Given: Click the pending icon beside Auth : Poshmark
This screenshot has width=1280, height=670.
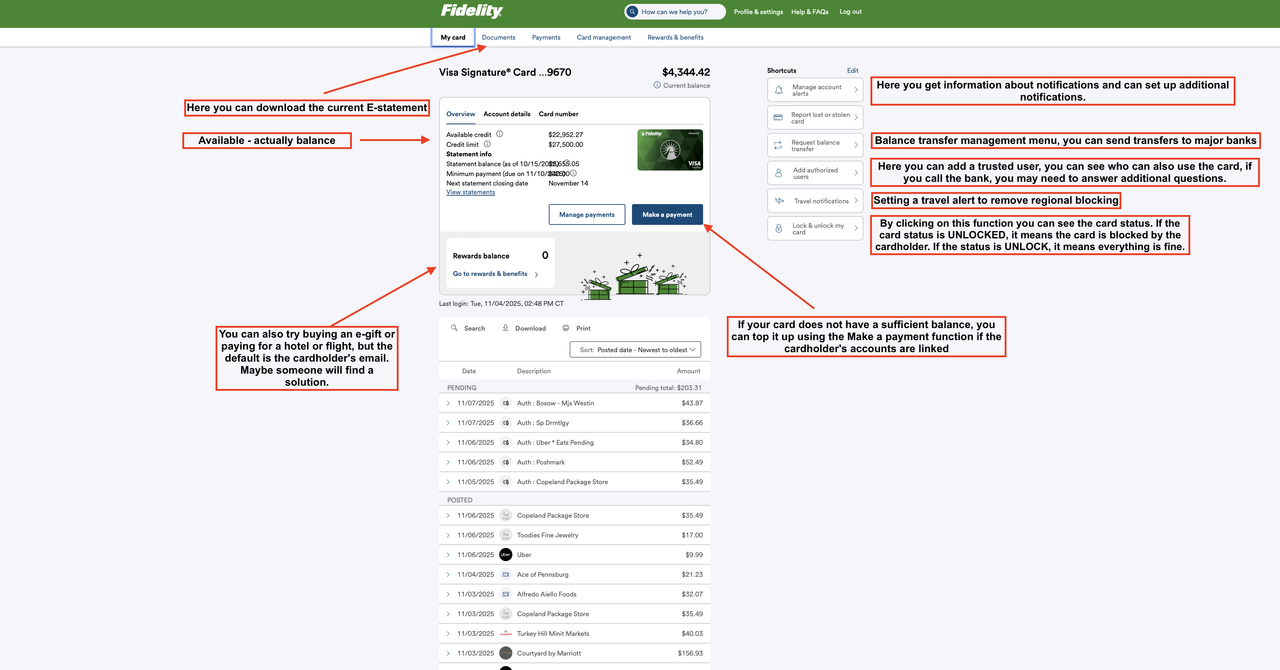Looking at the screenshot, I should tap(506, 463).
